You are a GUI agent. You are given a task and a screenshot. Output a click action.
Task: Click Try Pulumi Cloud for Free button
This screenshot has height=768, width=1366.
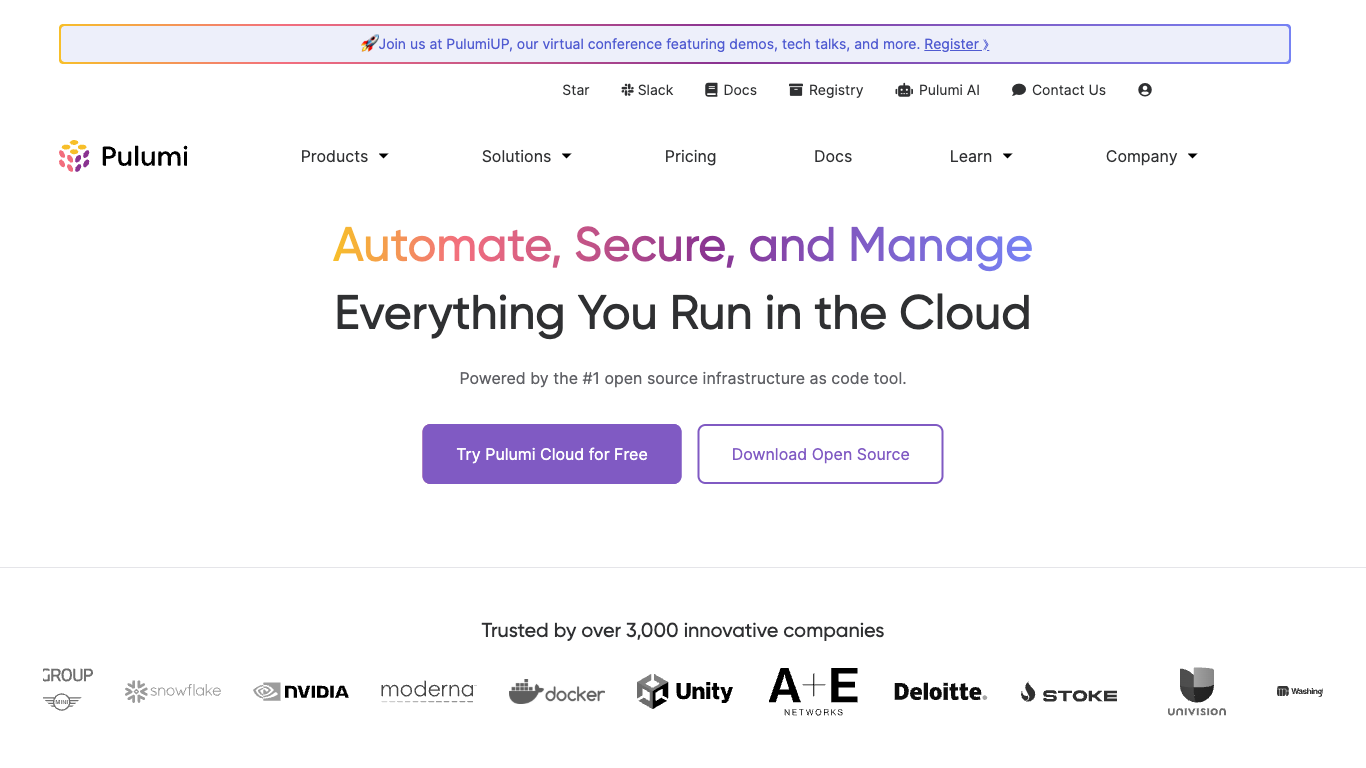tap(552, 454)
